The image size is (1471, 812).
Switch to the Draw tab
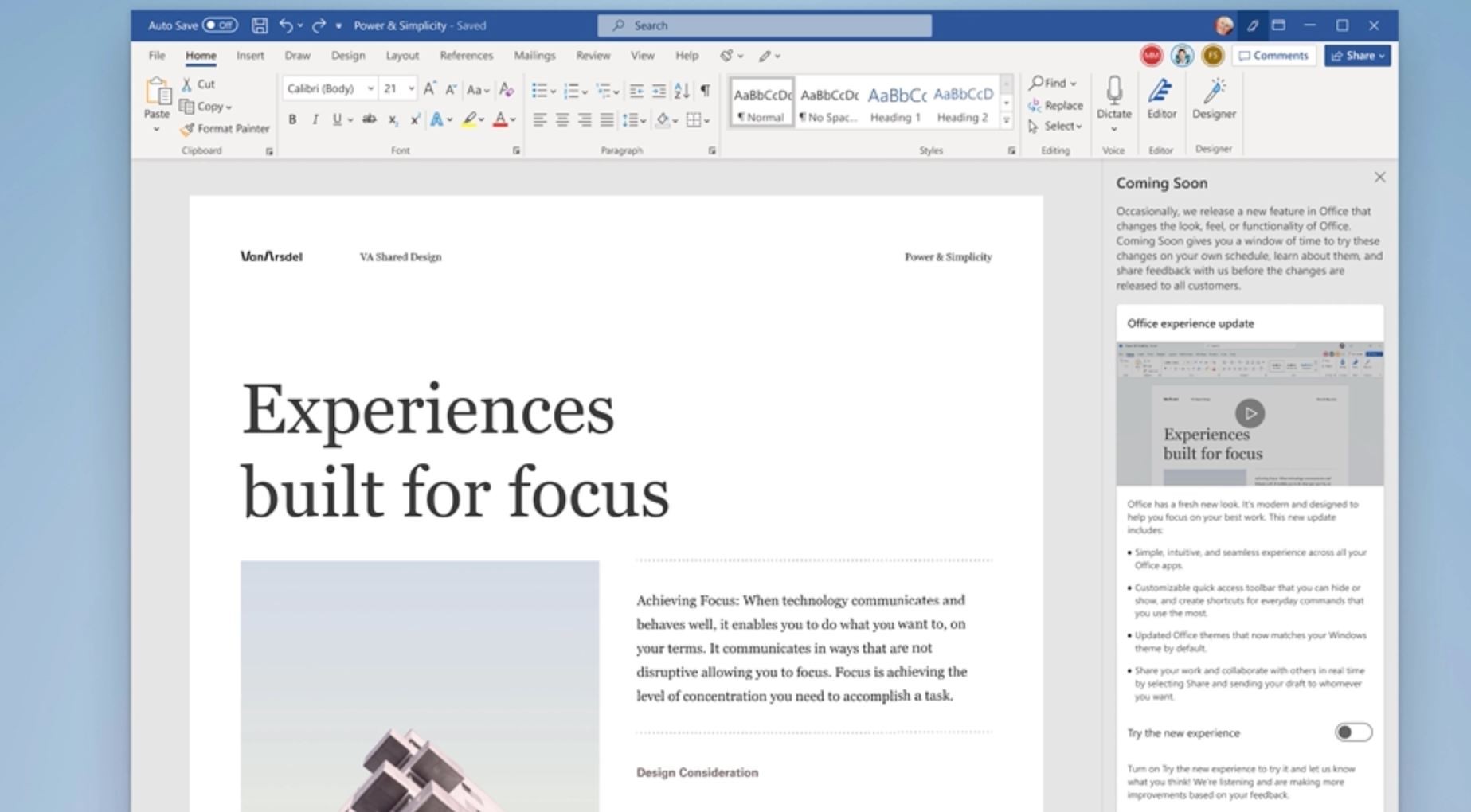[297, 55]
